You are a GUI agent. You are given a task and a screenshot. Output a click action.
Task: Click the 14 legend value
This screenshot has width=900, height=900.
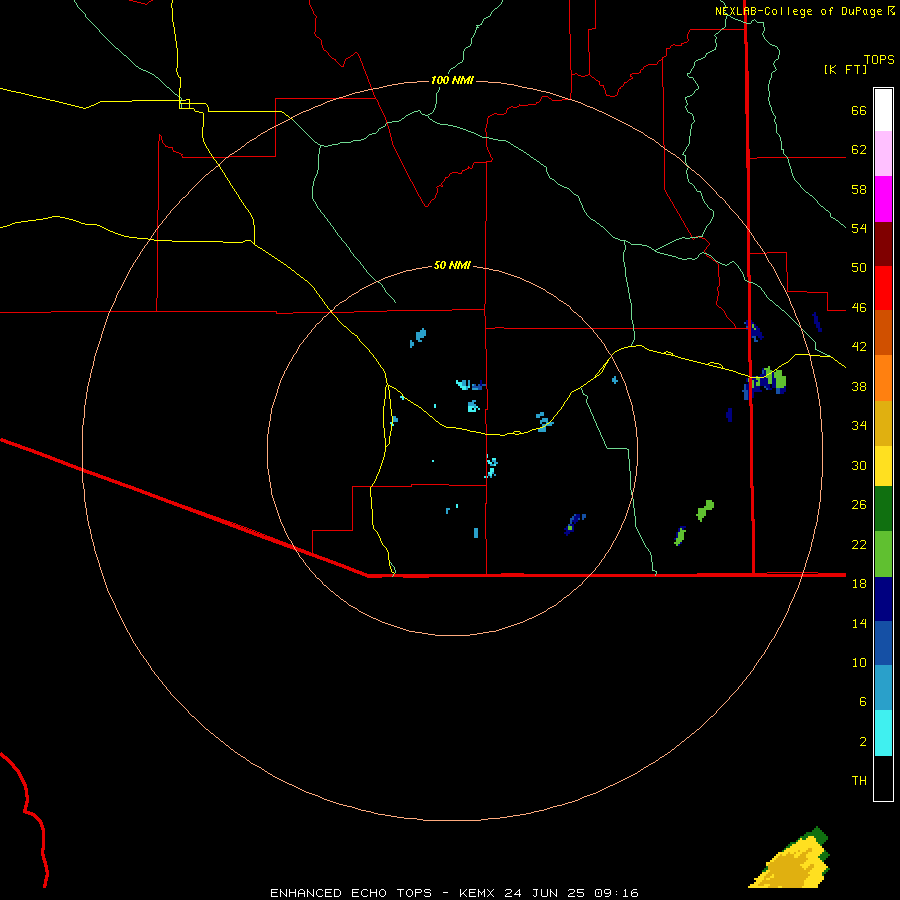click(859, 623)
